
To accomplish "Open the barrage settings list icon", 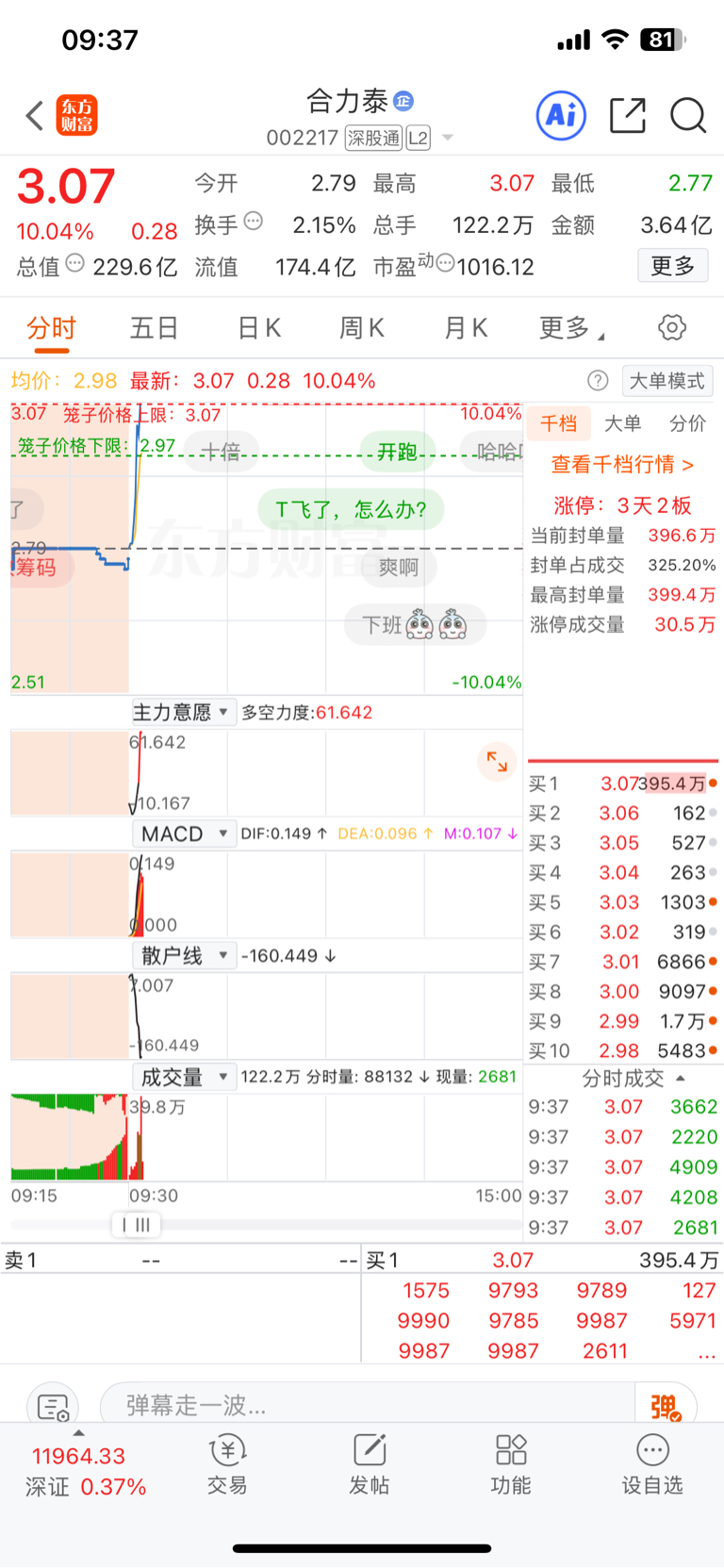I will tap(53, 1407).
